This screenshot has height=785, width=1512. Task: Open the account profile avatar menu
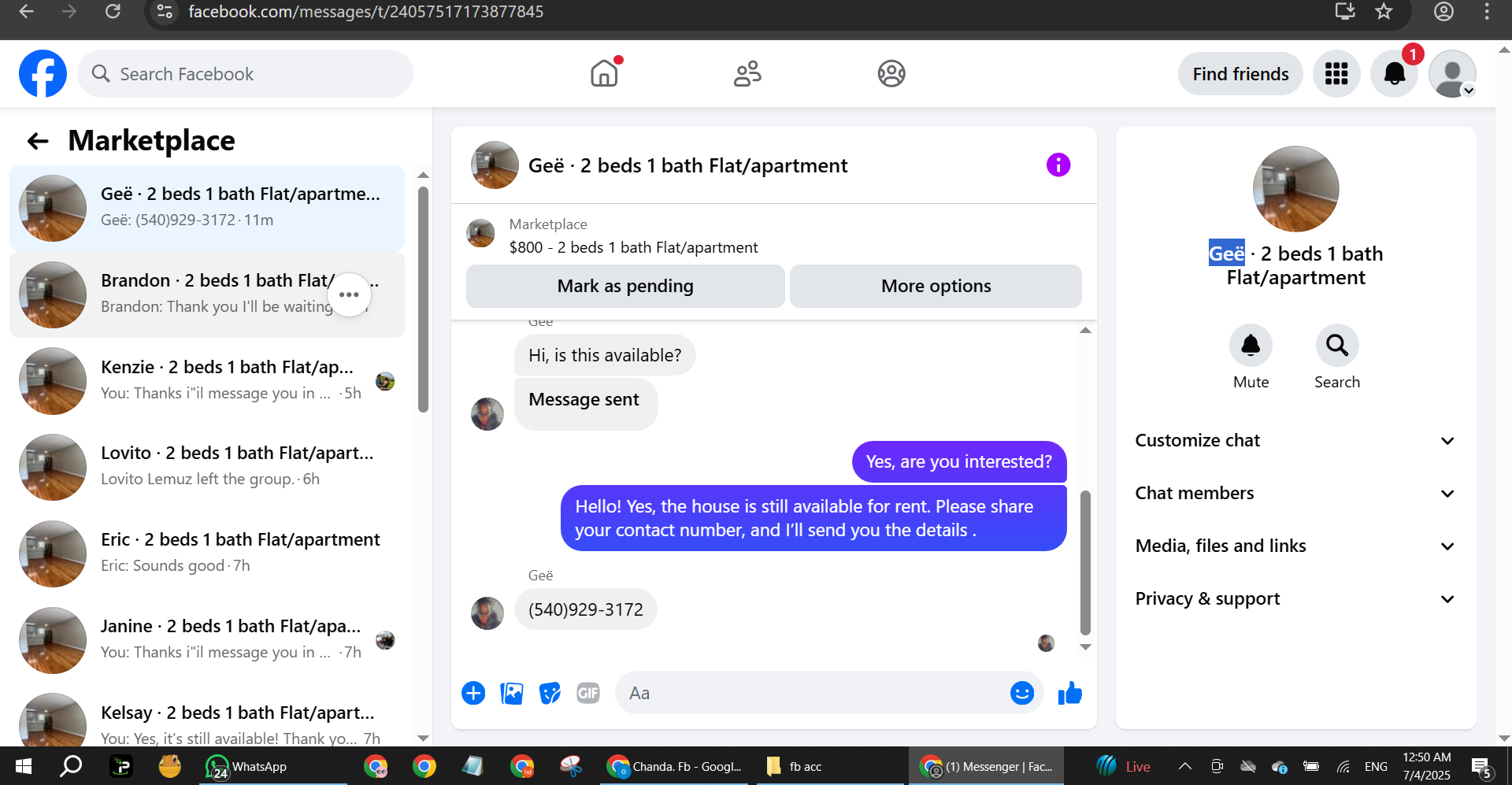[x=1453, y=74]
